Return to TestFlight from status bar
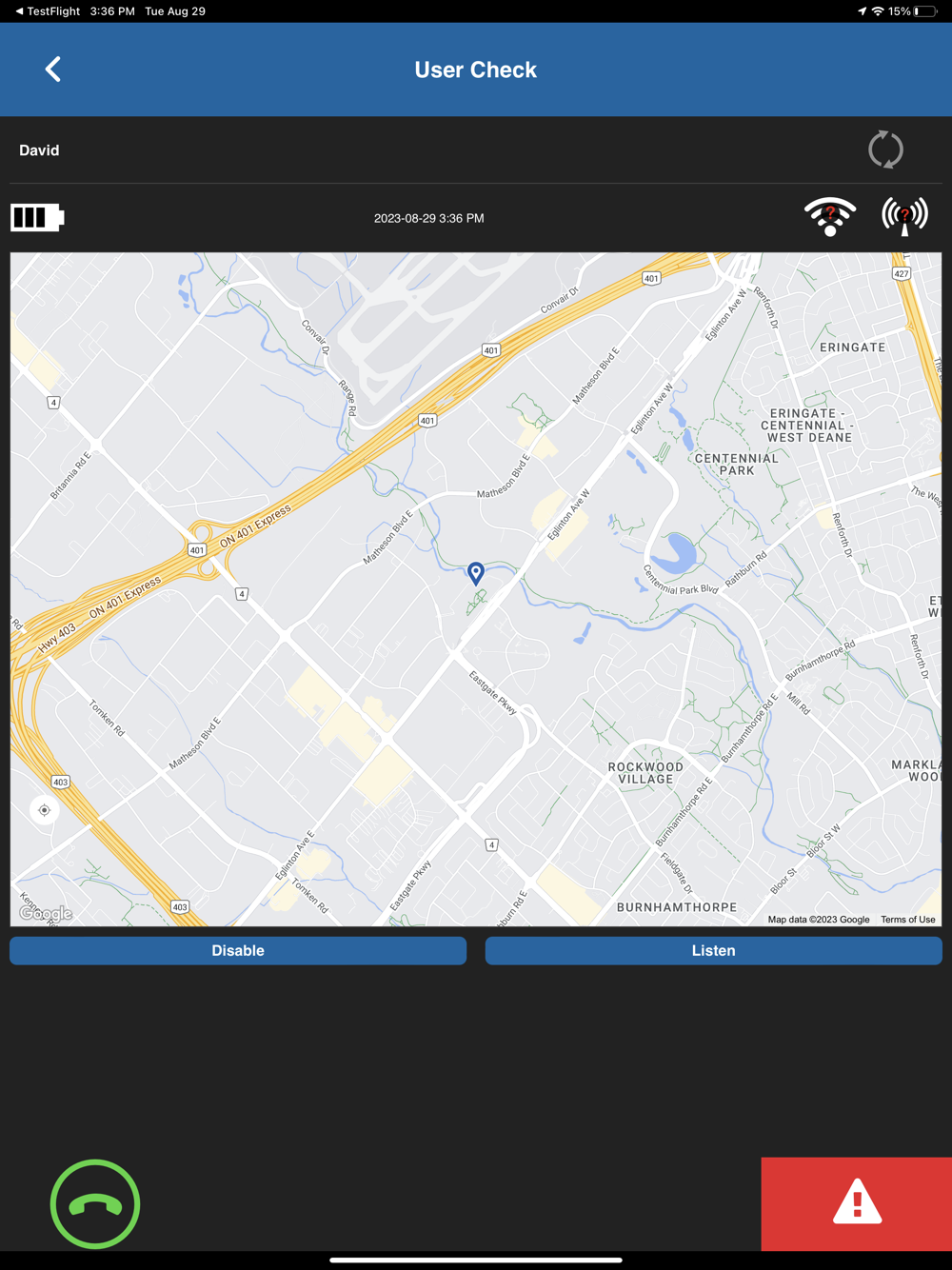Viewport: 952px width, 1270px height. click(47, 11)
